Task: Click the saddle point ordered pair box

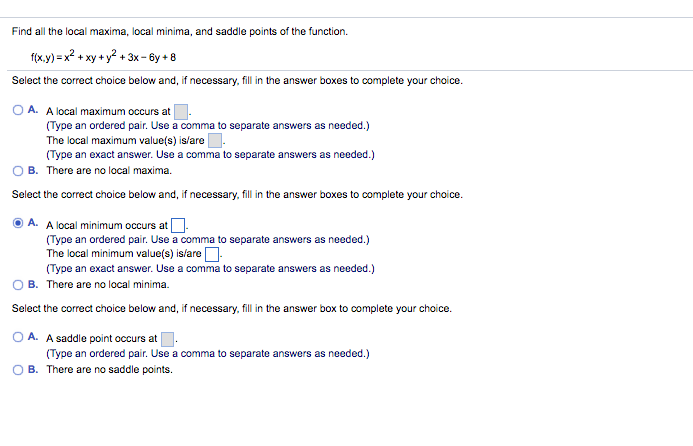Action: (x=168, y=339)
